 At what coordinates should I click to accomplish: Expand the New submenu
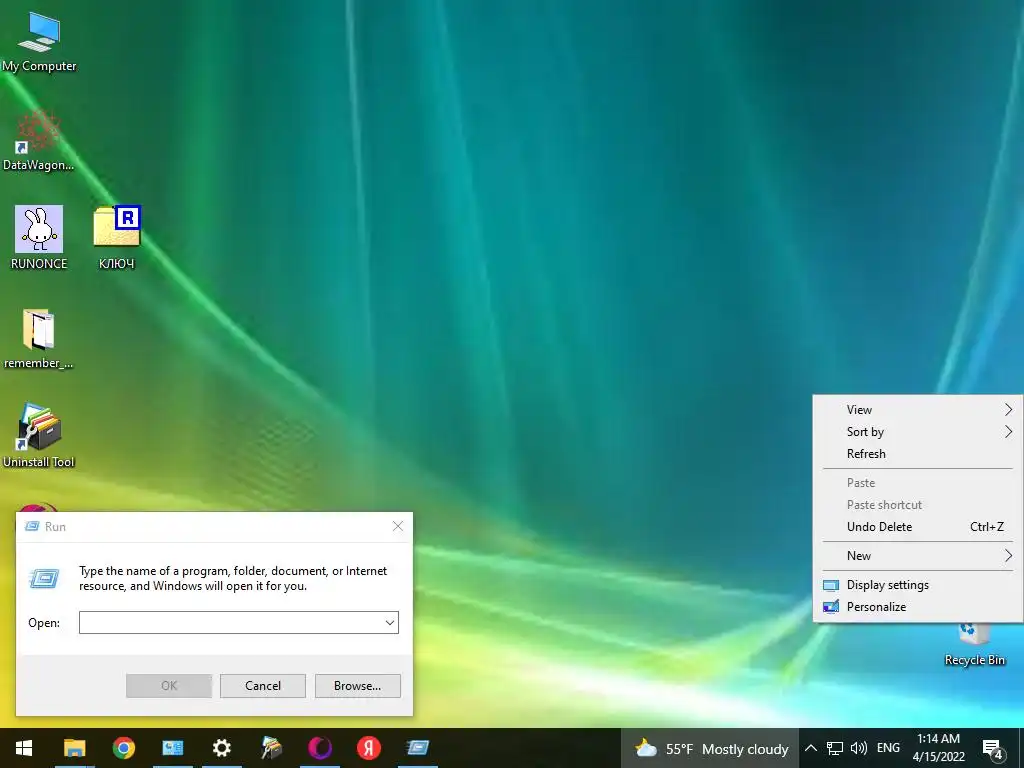pos(918,556)
